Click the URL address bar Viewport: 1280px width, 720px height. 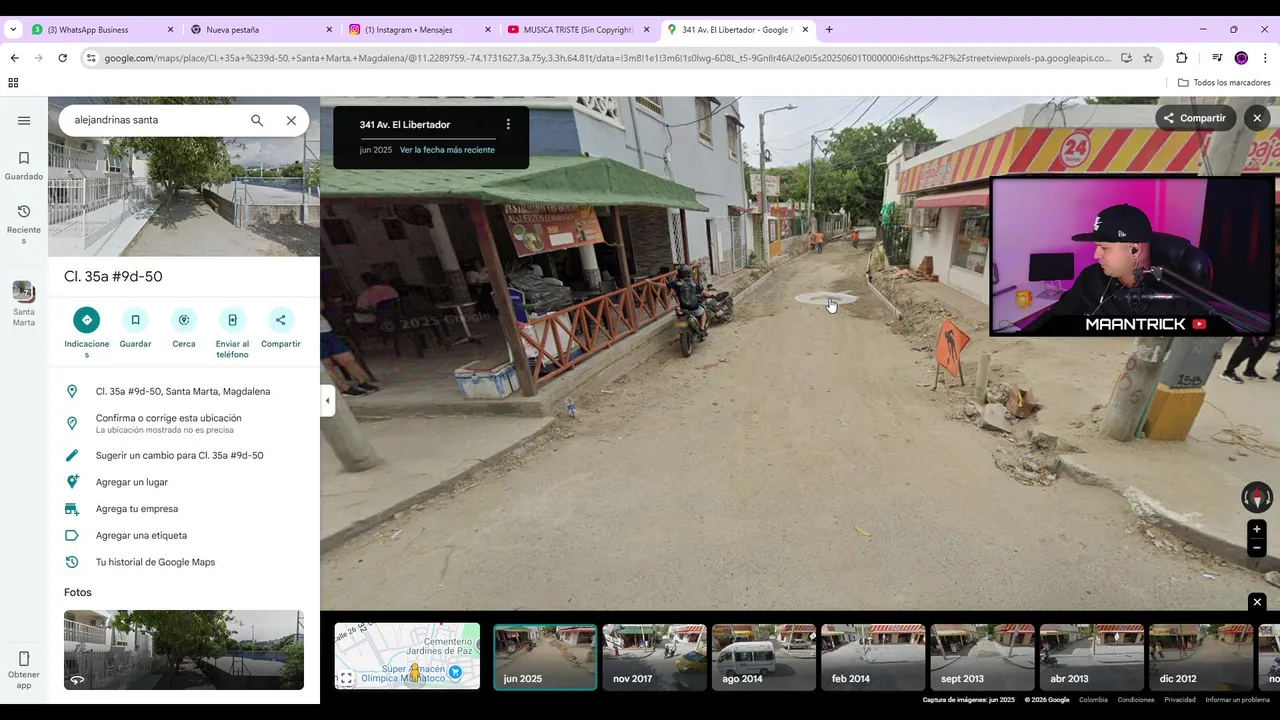coord(607,58)
